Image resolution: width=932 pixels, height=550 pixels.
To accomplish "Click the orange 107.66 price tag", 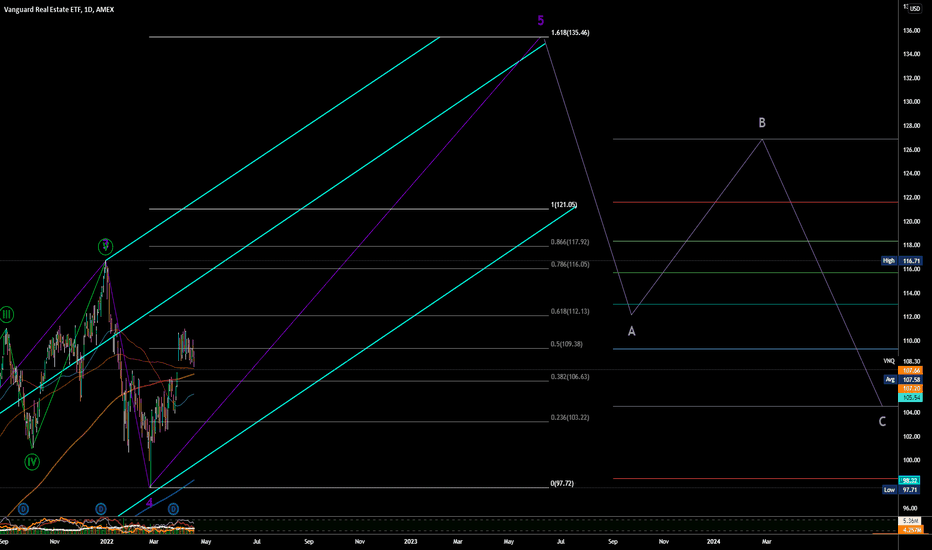I will (911, 370).
